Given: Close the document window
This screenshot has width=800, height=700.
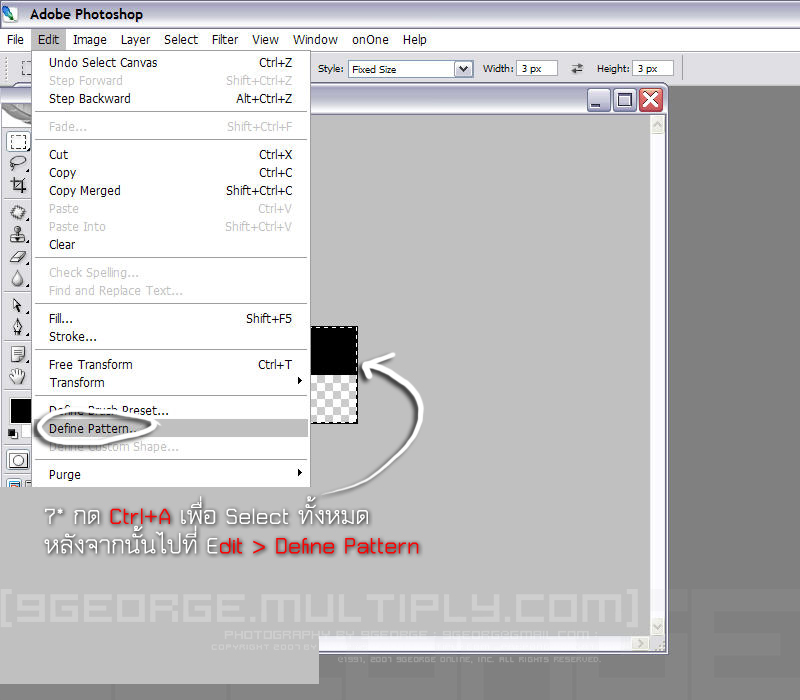Looking at the screenshot, I should click(651, 99).
